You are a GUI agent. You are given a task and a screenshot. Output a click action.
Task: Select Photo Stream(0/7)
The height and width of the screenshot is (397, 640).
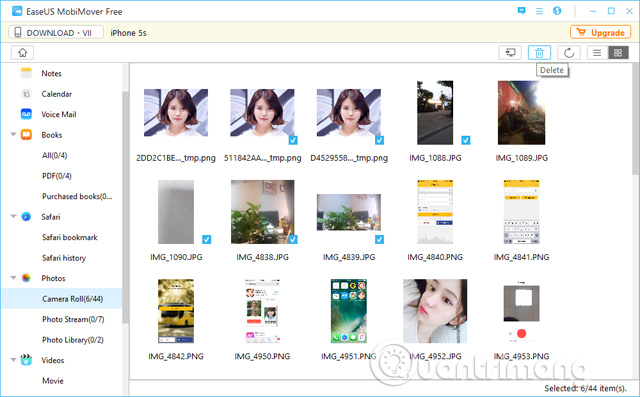(x=73, y=319)
